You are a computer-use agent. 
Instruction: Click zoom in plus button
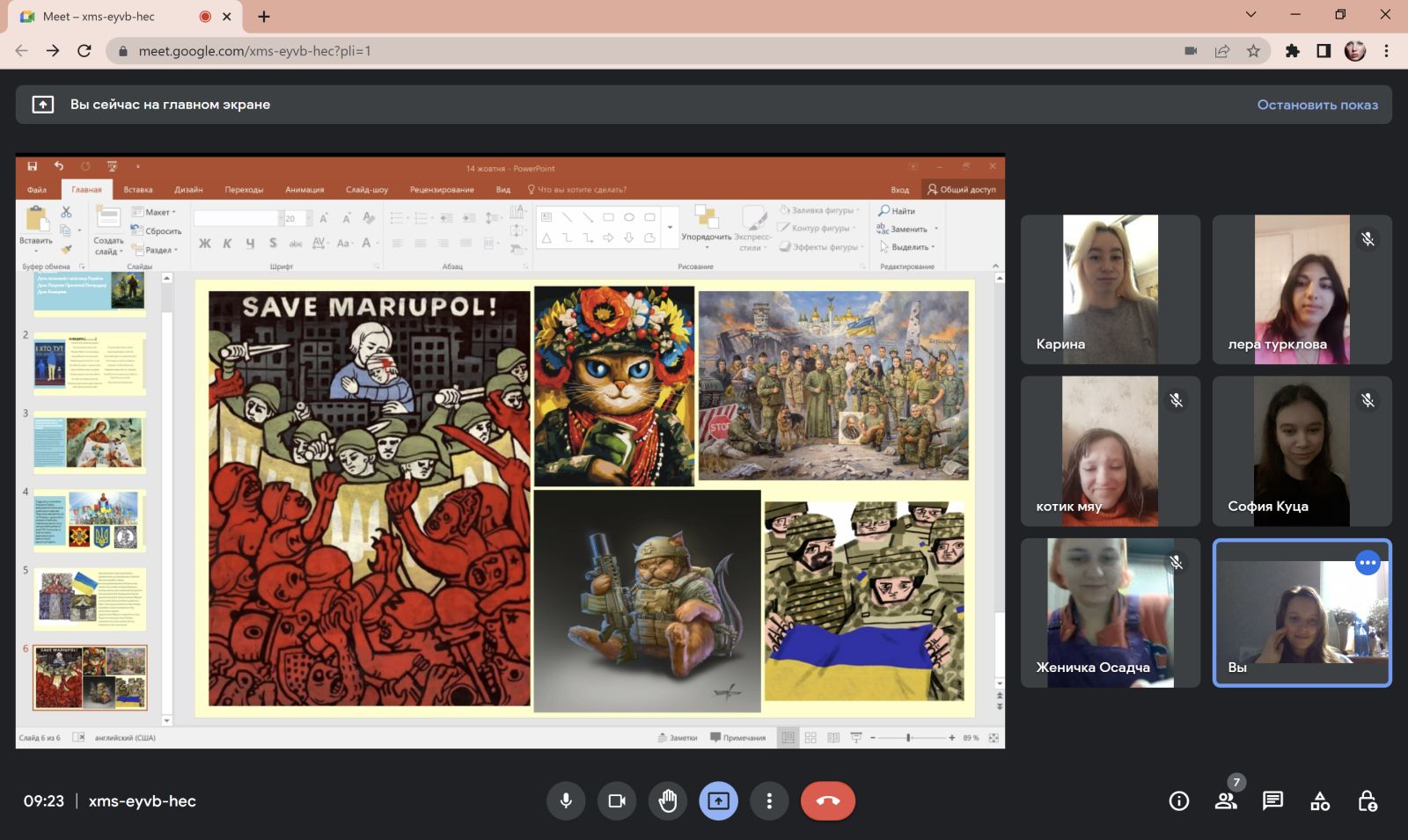point(952,738)
